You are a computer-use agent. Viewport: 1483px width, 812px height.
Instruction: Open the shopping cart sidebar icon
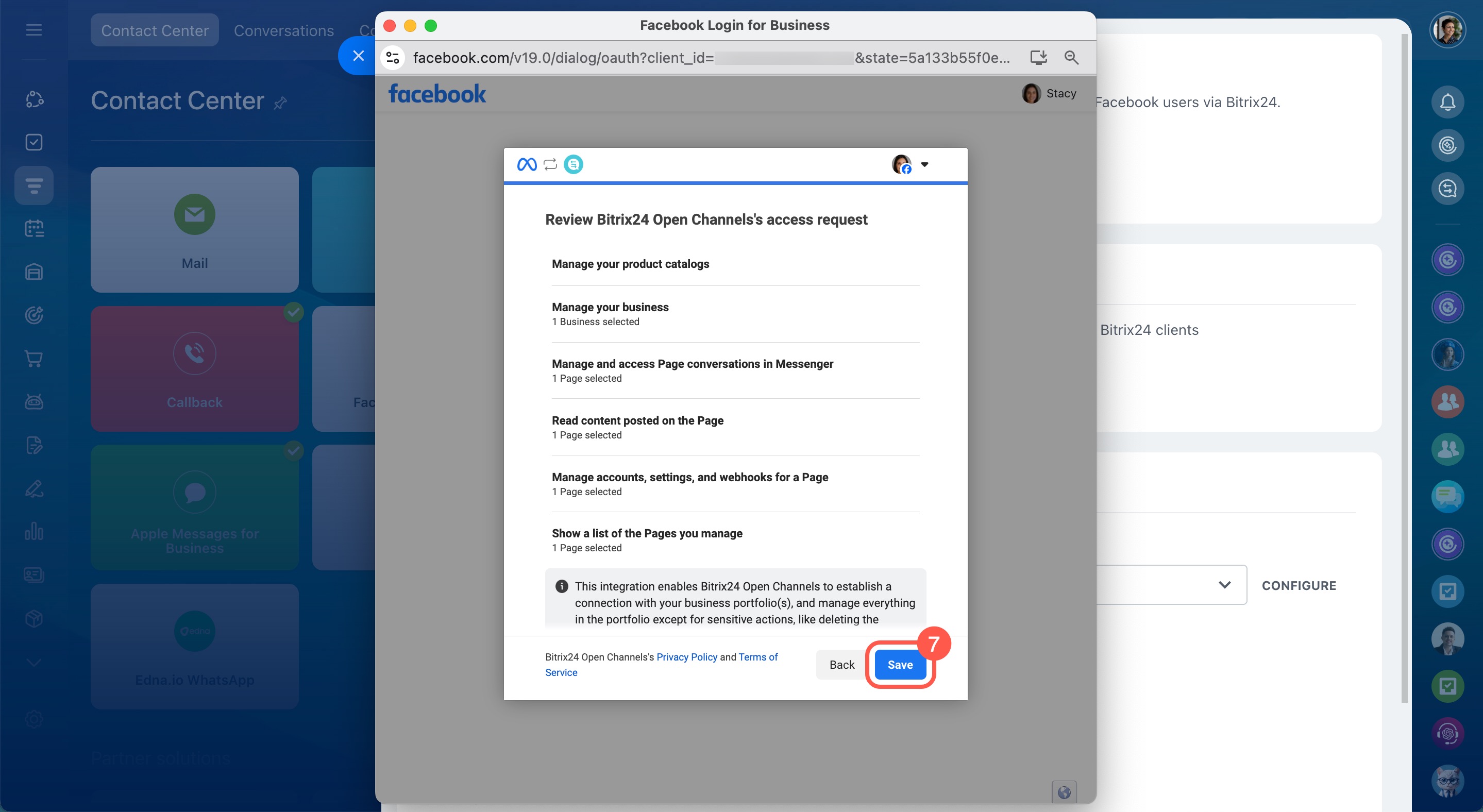coord(34,359)
